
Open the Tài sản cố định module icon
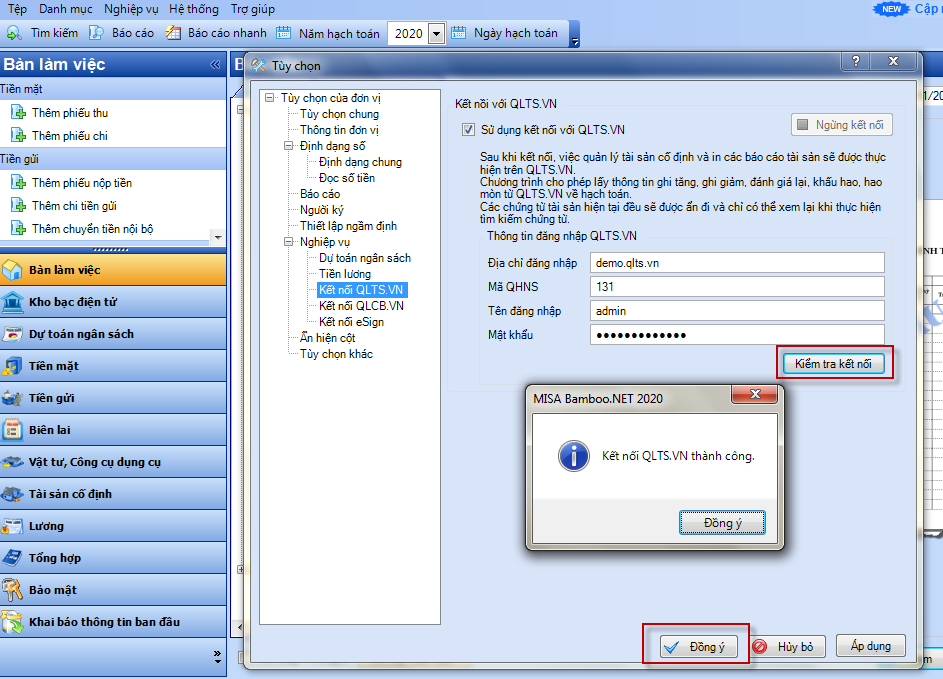pos(12,494)
